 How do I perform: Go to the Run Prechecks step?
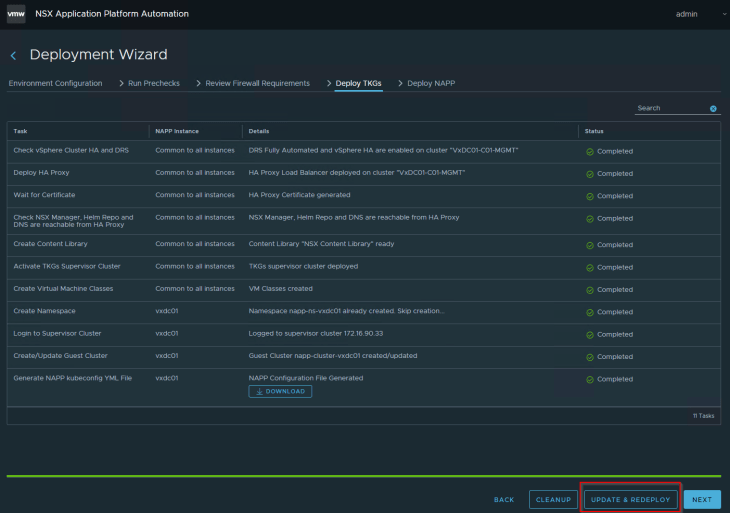click(154, 83)
